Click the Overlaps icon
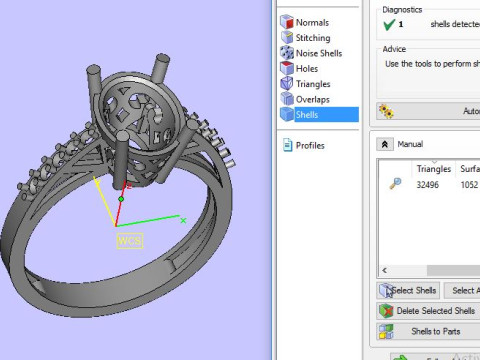Viewport: 480px width, 360px height. click(x=287, y=99)
